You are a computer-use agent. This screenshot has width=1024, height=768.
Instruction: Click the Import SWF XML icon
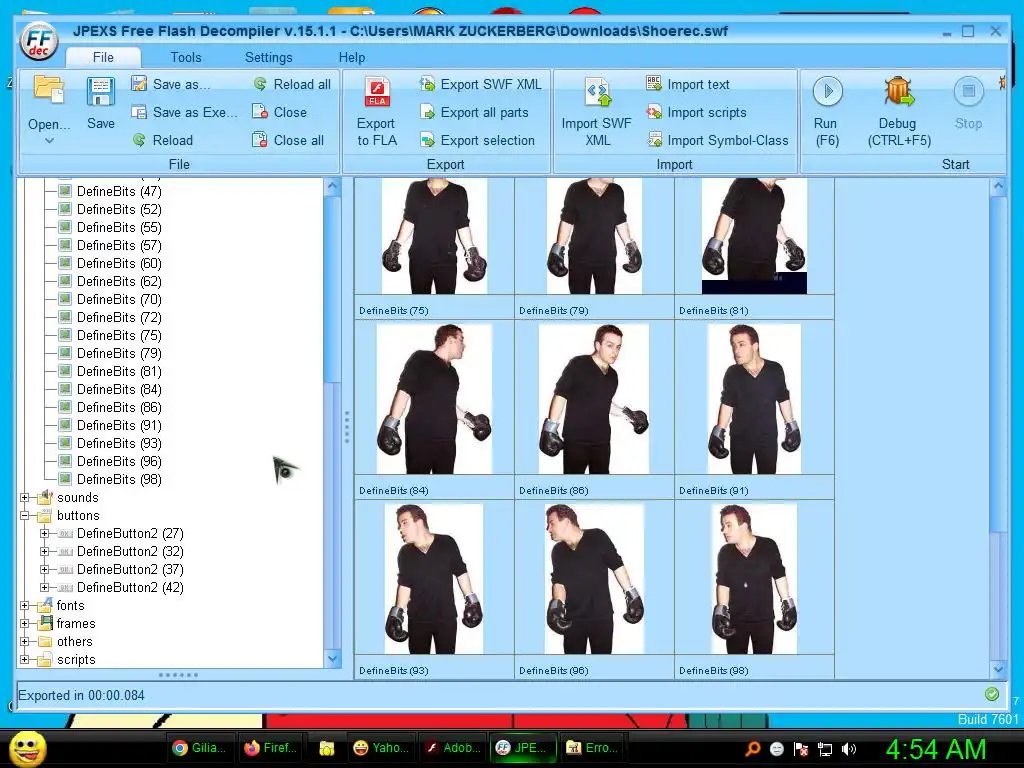click(598, 91)
